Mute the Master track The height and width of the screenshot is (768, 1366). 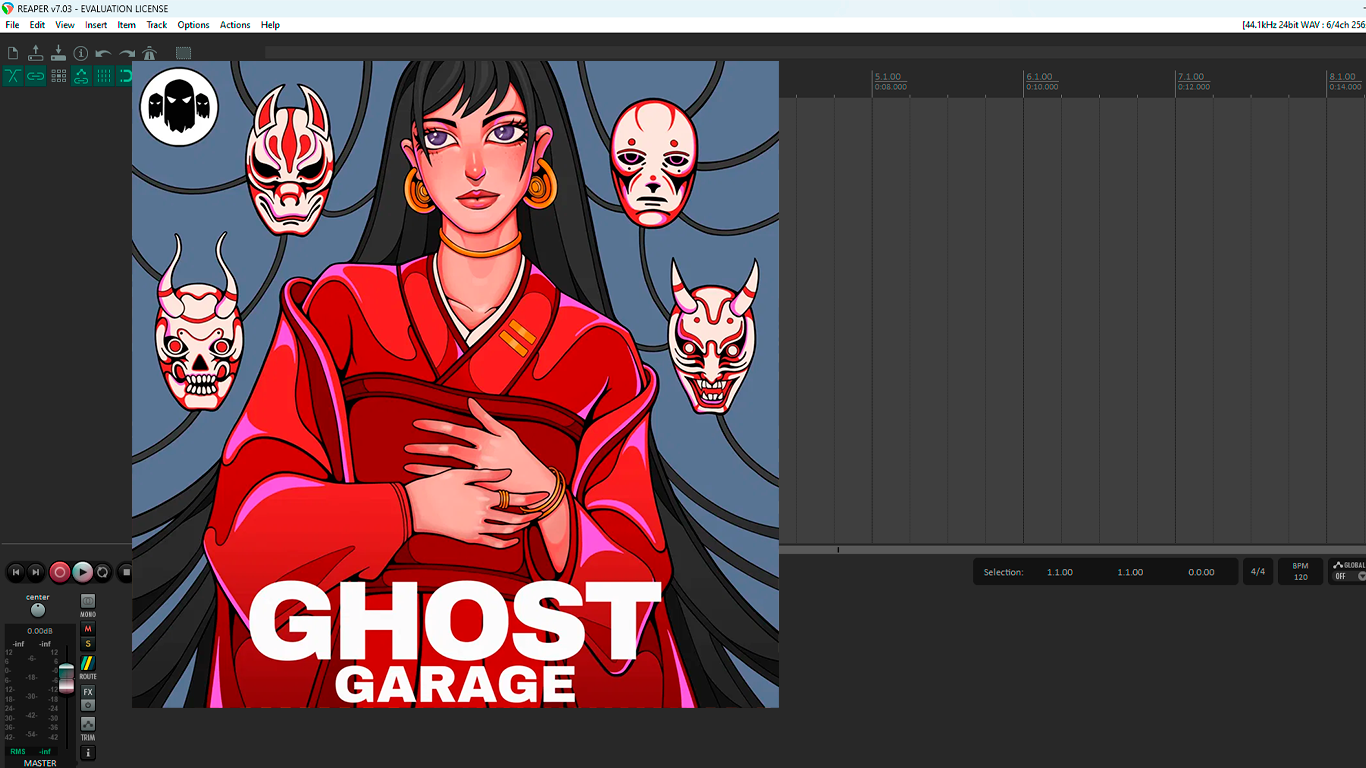coord(88,629)
